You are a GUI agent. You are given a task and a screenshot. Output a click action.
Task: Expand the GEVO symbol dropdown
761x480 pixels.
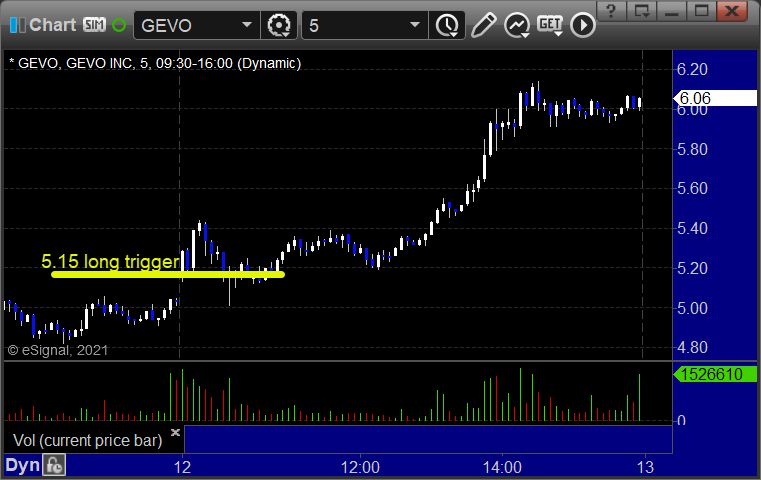(x=247, y=24)
